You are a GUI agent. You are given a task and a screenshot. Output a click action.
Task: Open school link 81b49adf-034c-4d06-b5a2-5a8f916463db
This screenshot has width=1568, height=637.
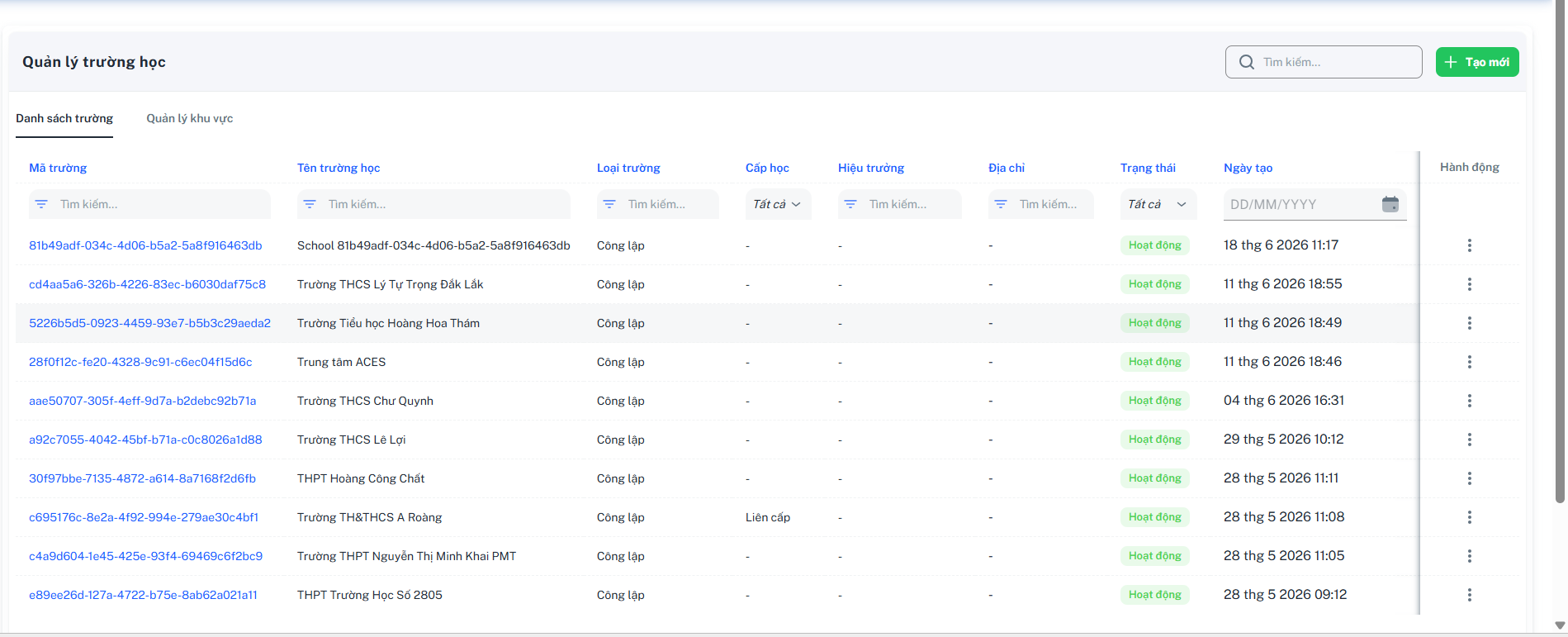tap(145, 245)
